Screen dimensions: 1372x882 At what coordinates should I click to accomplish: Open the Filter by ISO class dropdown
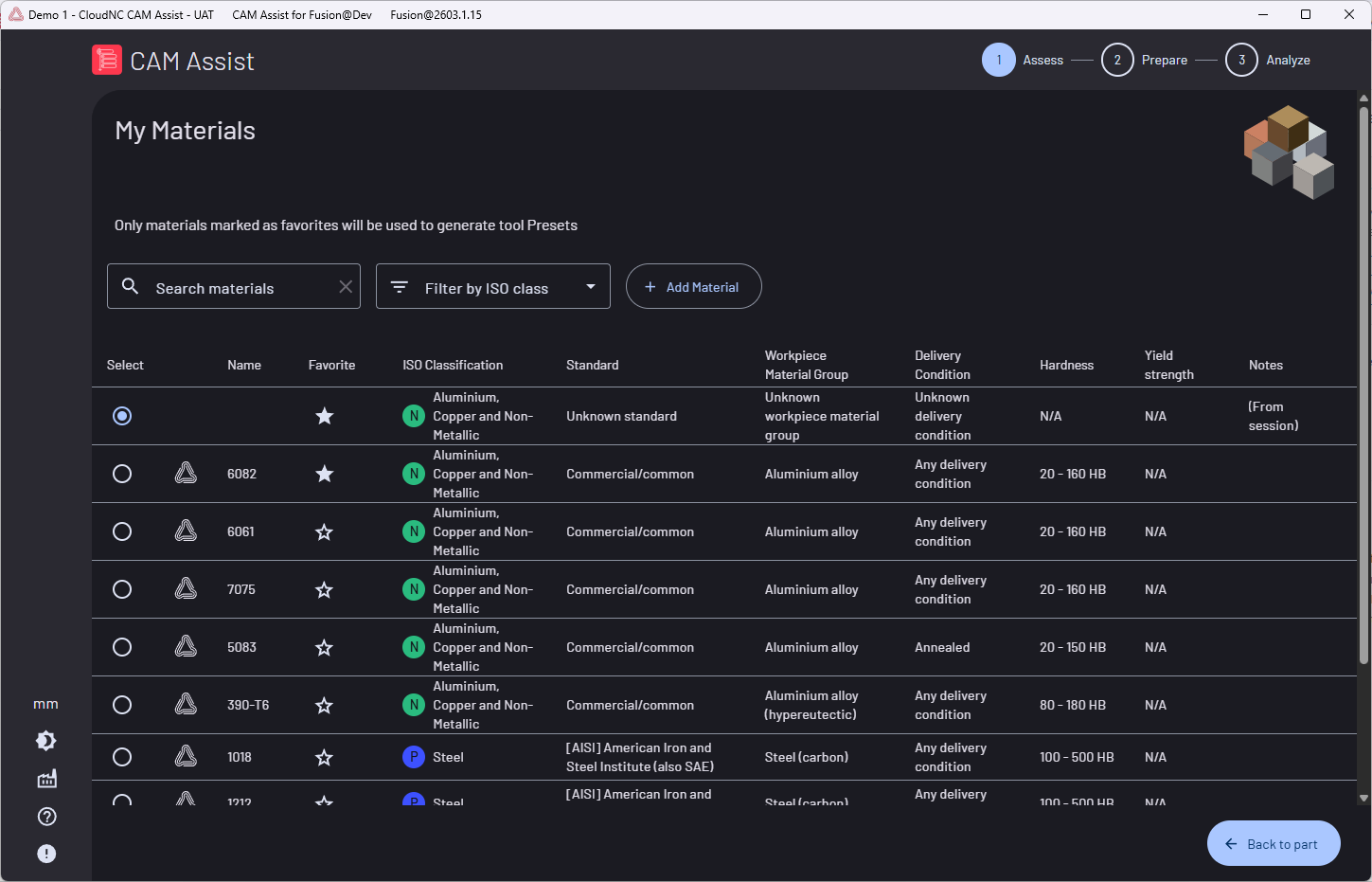(x=493, y=286)
